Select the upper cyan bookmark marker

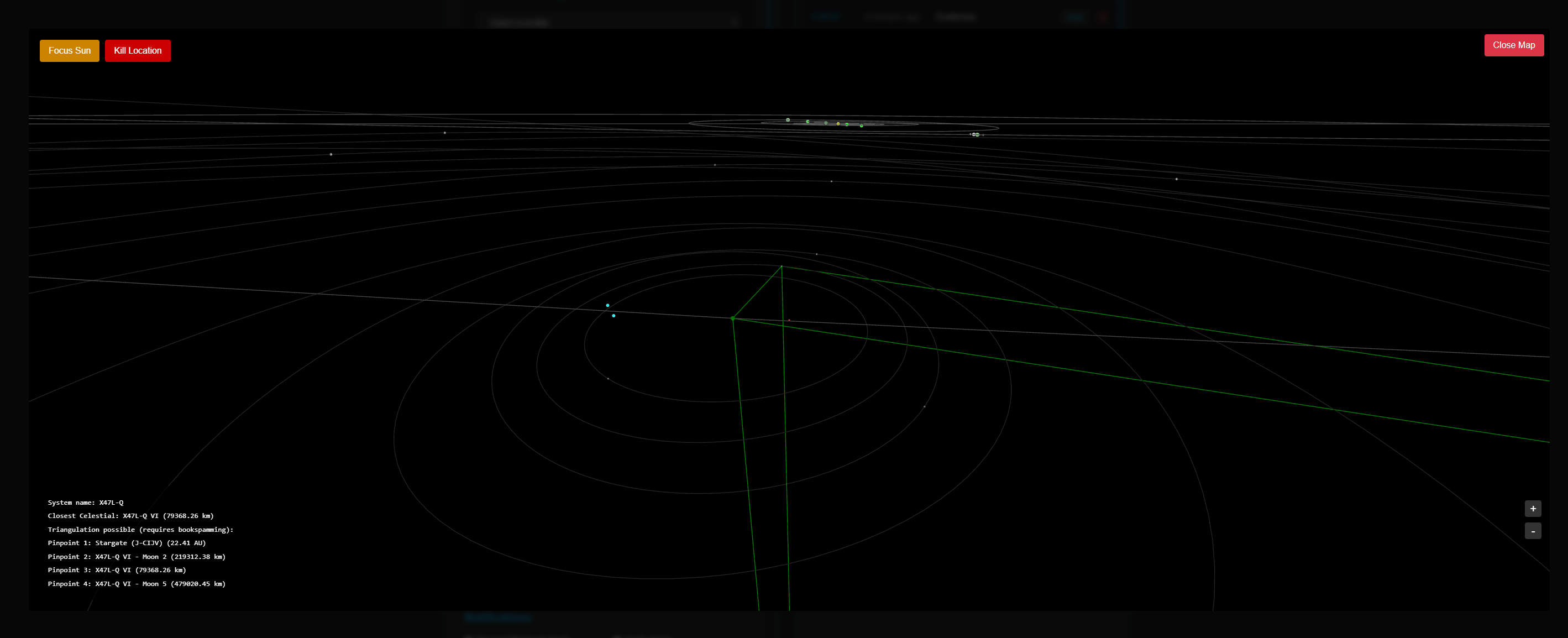coord(608,306)
